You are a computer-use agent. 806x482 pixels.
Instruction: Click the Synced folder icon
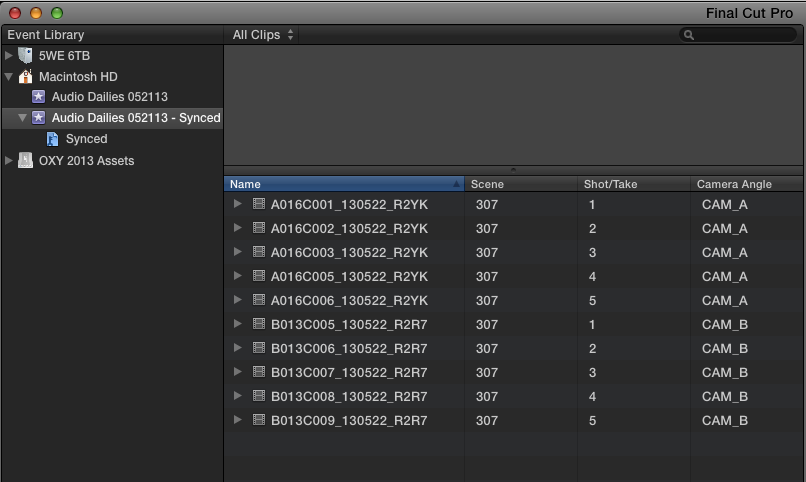[x=52, y=139]
